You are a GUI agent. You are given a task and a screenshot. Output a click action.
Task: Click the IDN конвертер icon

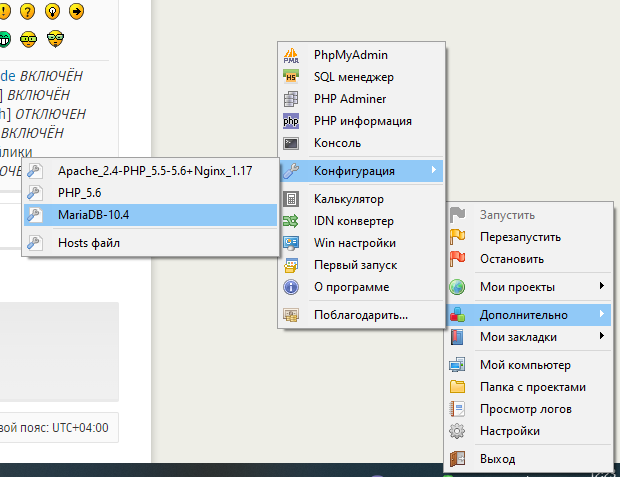tap(292, 221)
